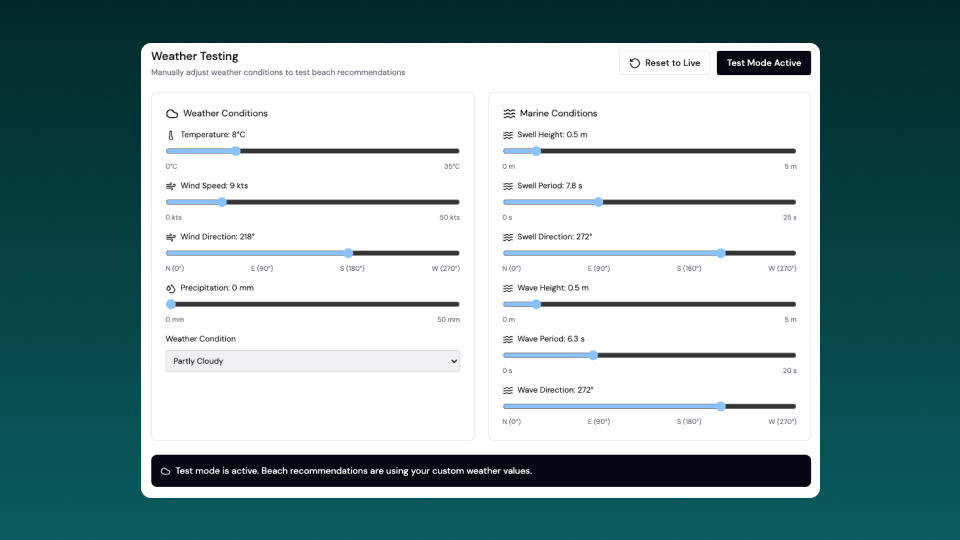Click the Temperature slider handle

coord(236,151)
